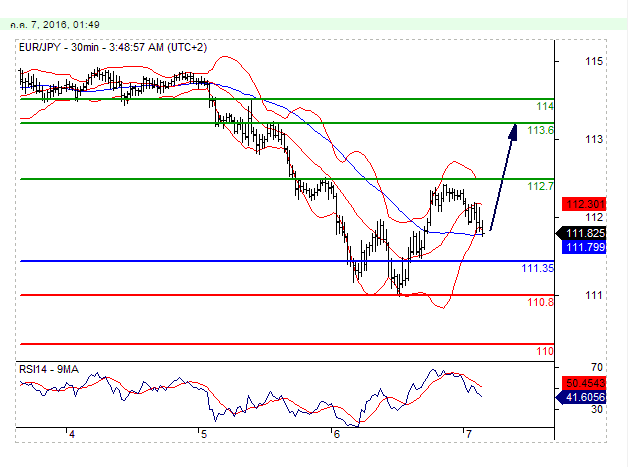The image size is (628, 467).
Task: Click the date axis marker 4
Action: [72, 434]
